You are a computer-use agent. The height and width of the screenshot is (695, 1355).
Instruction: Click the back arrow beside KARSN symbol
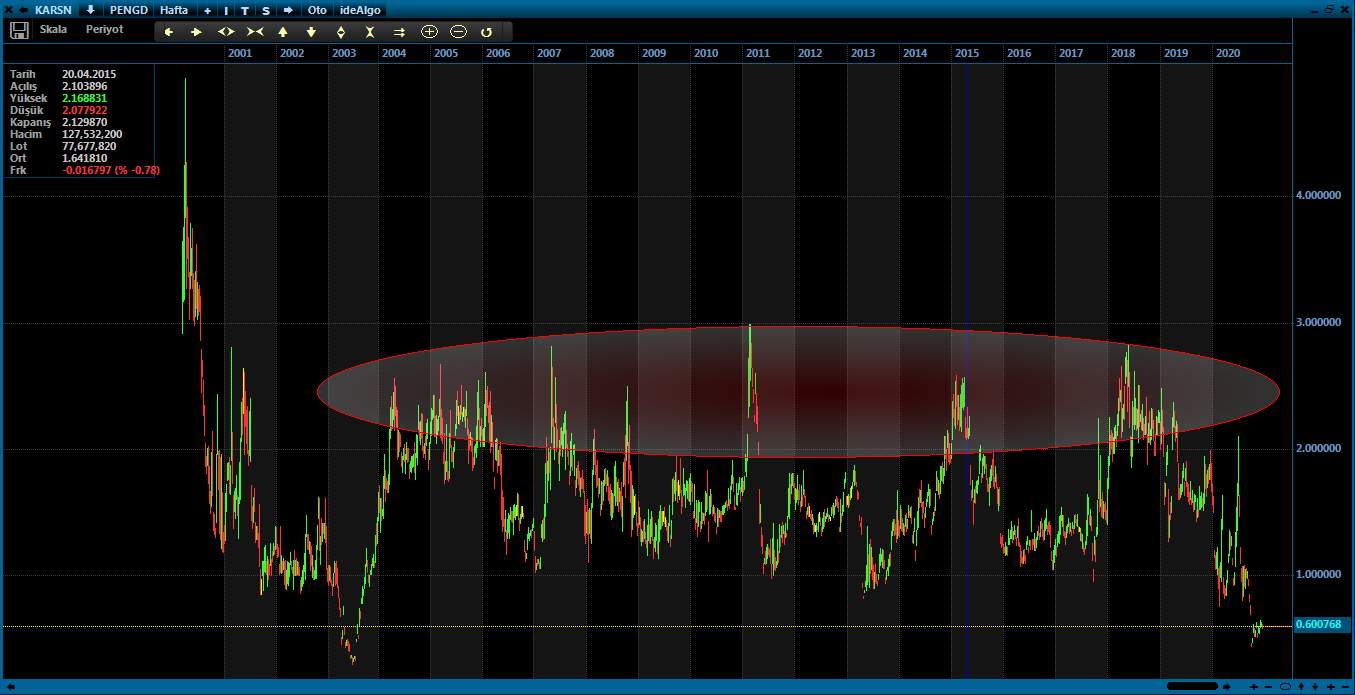pyautogui.click(x=23, y=9)
